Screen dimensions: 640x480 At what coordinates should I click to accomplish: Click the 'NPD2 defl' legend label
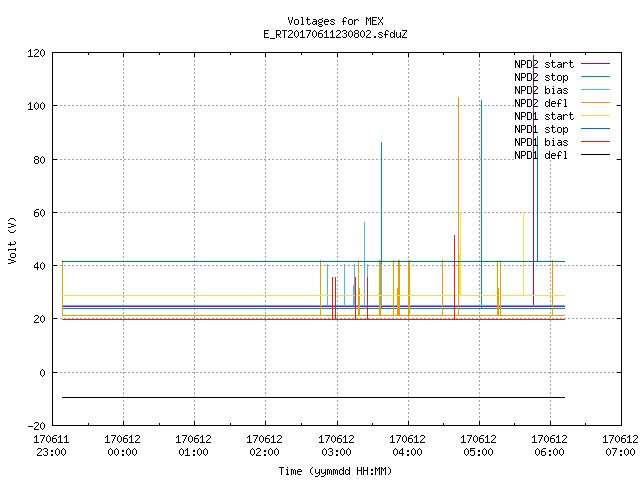tap(541, 103)
